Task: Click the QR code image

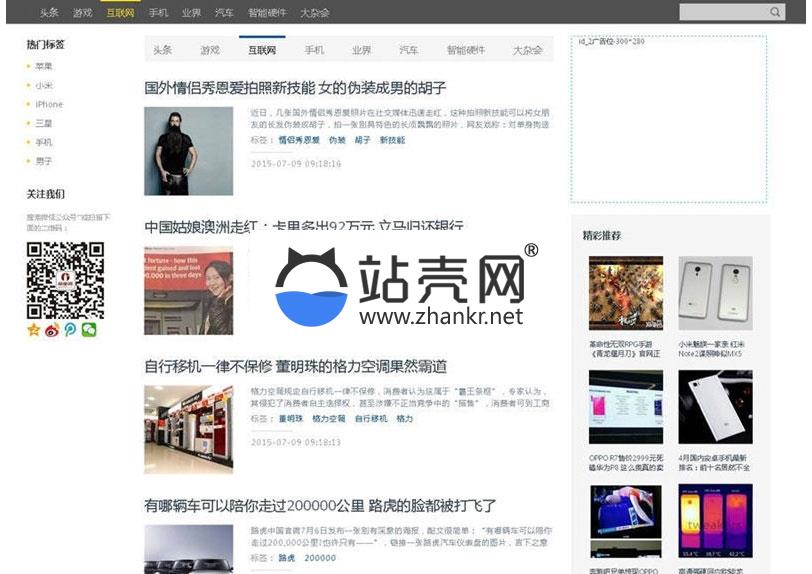Action: [x=65, y=280]
